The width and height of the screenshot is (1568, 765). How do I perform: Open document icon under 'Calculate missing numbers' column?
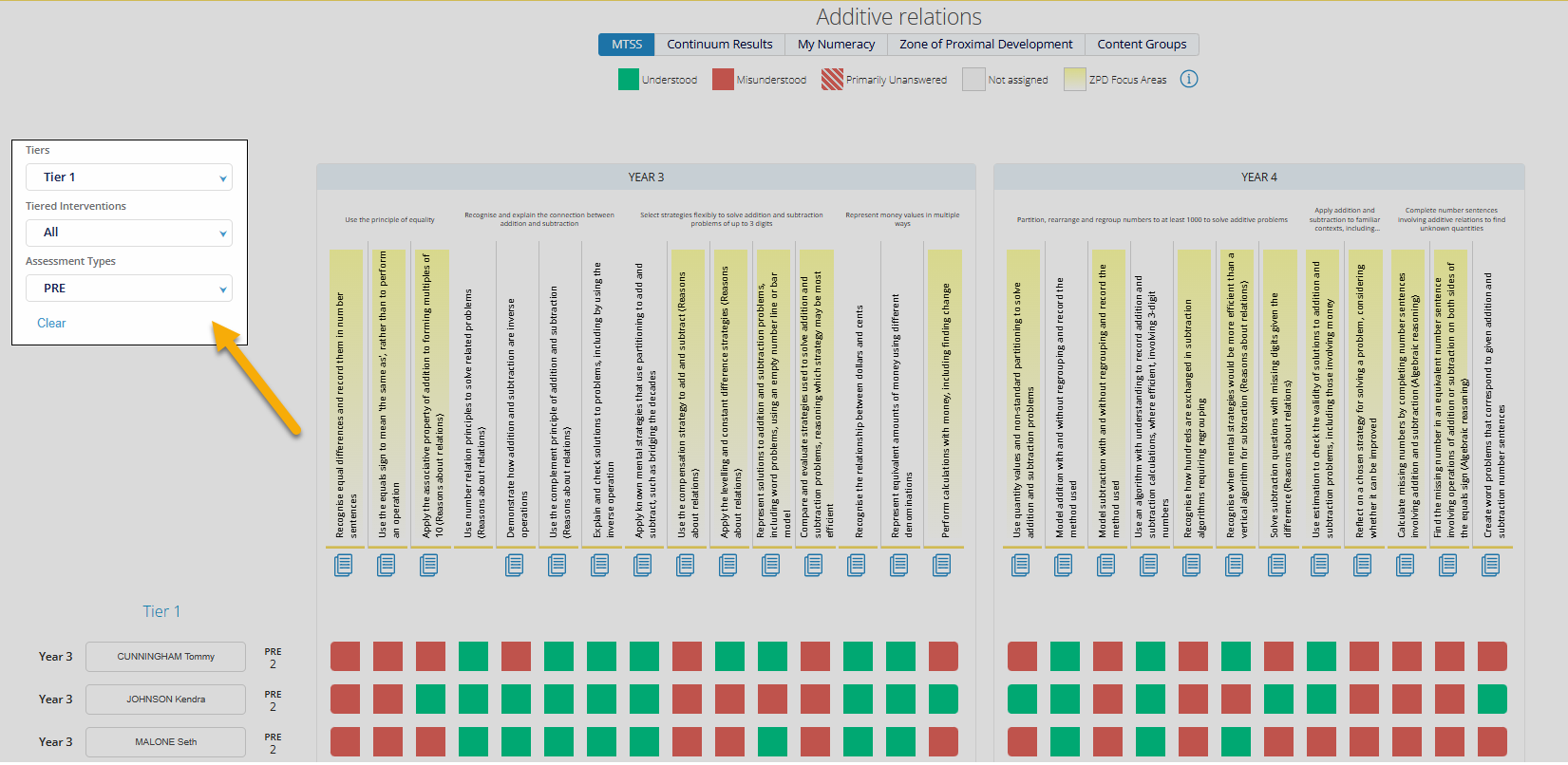pos(1406,565)
